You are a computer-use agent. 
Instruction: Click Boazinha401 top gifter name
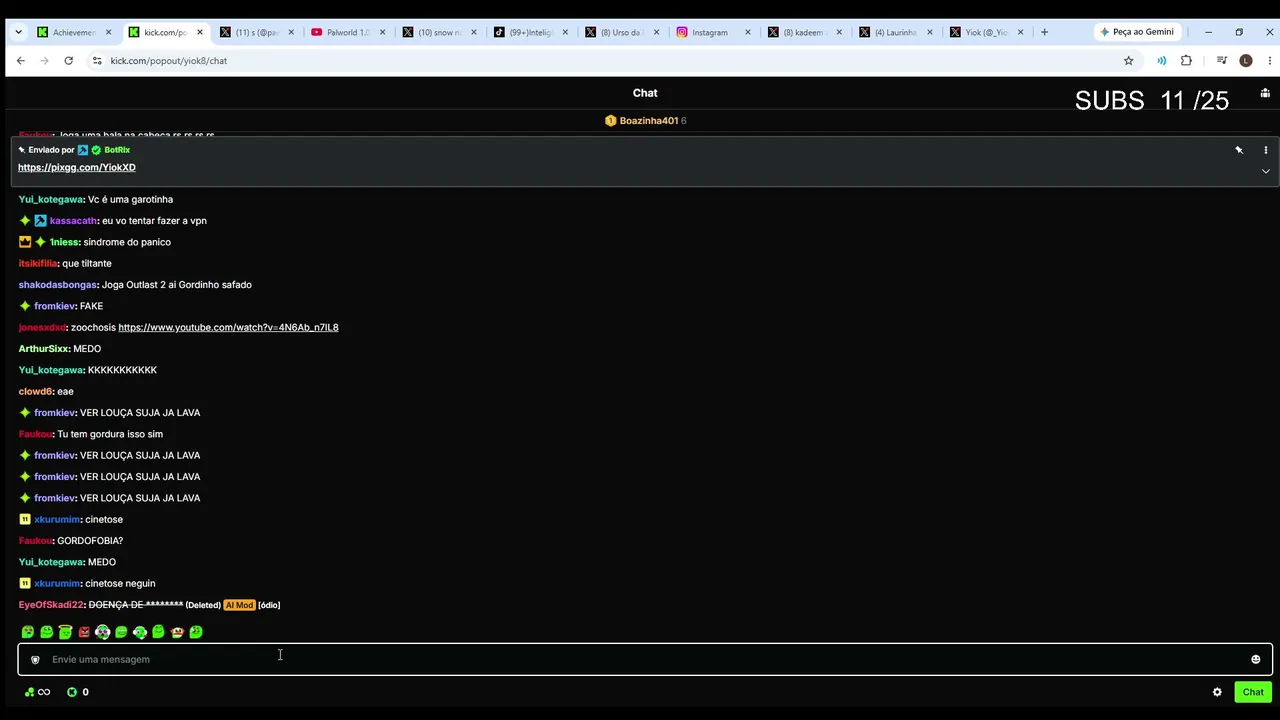(x=649, y=121)
